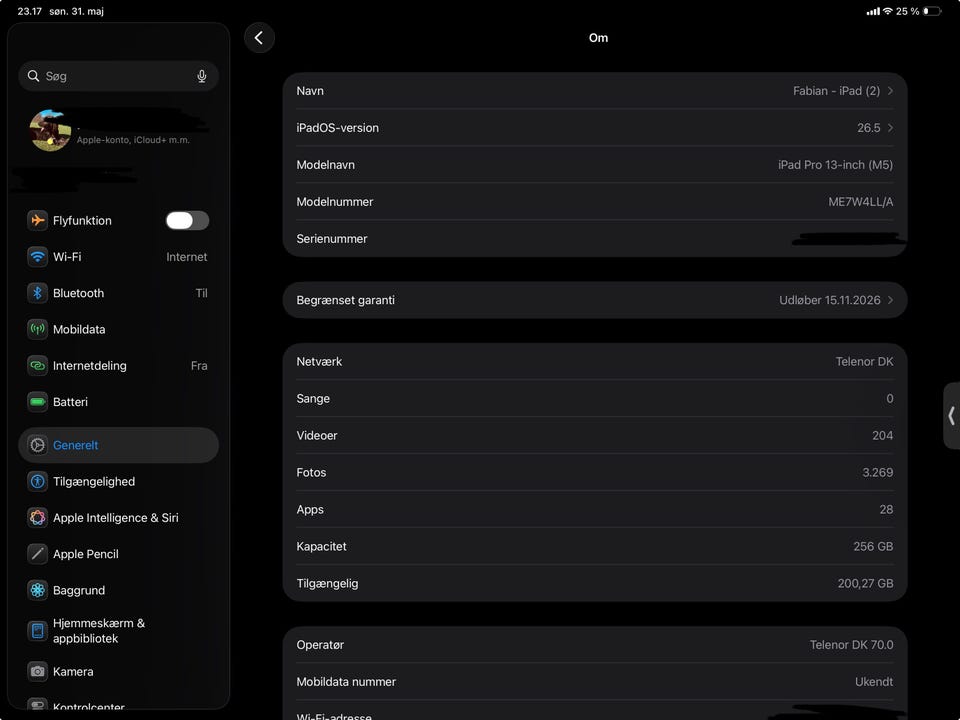Tap the Bluetooth status value Til
Screen dimensions: 960x720
(x=201, y=293)
